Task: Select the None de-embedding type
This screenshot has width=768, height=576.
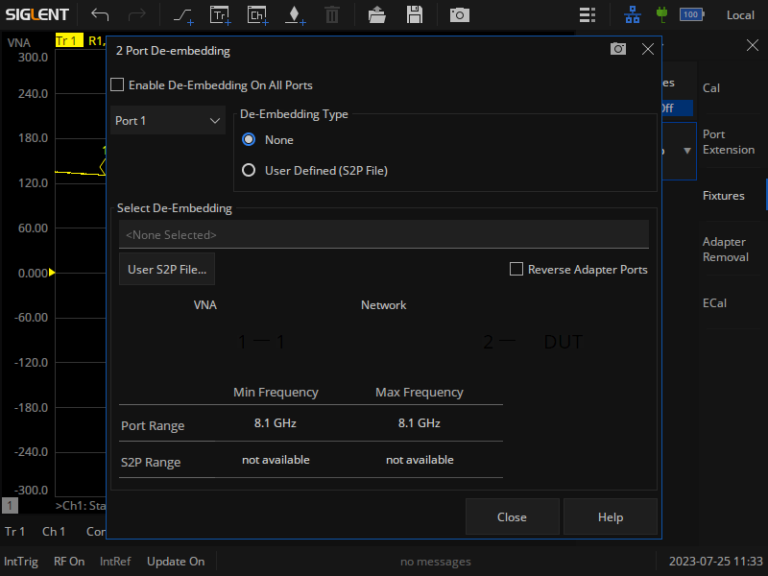Action: pos(249,140)
